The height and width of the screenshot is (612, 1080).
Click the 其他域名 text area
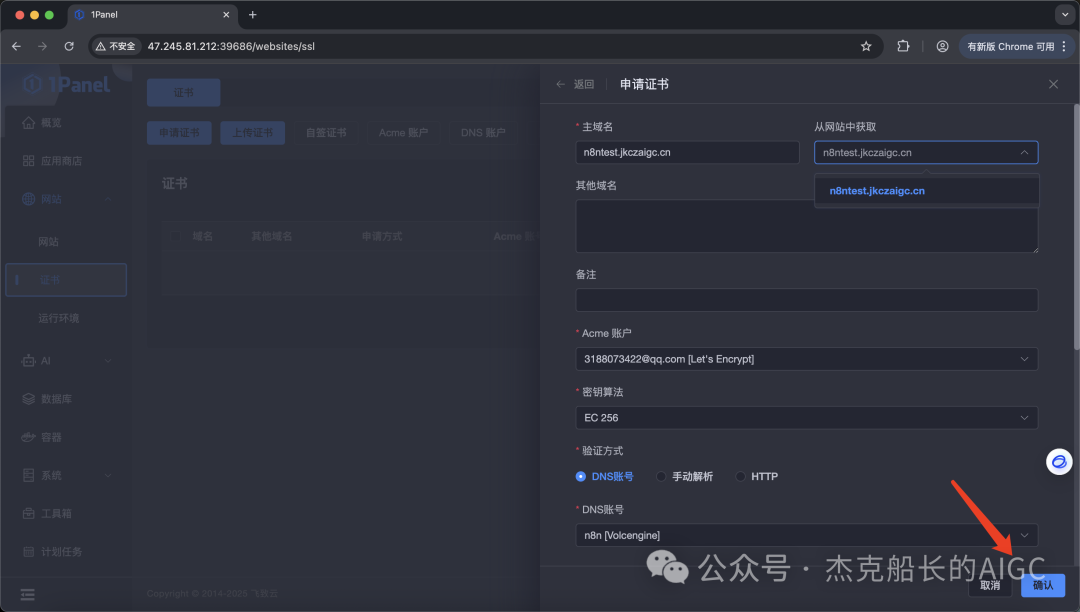[x=807, y=226]
